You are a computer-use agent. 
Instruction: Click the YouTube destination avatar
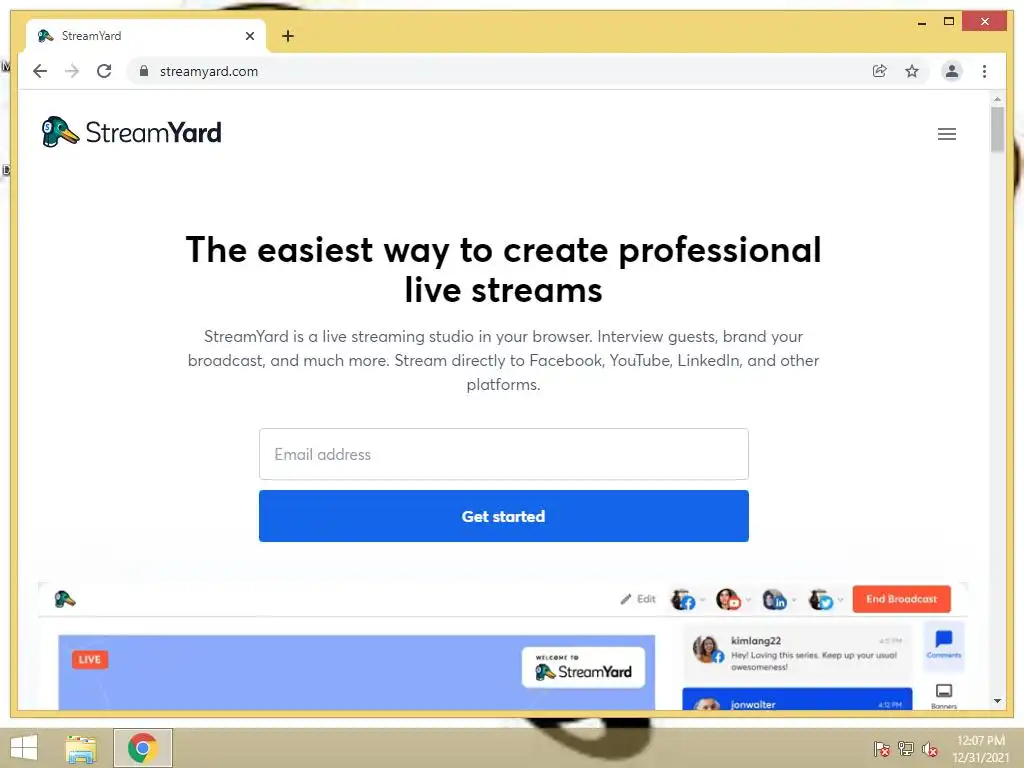point(728,599)
